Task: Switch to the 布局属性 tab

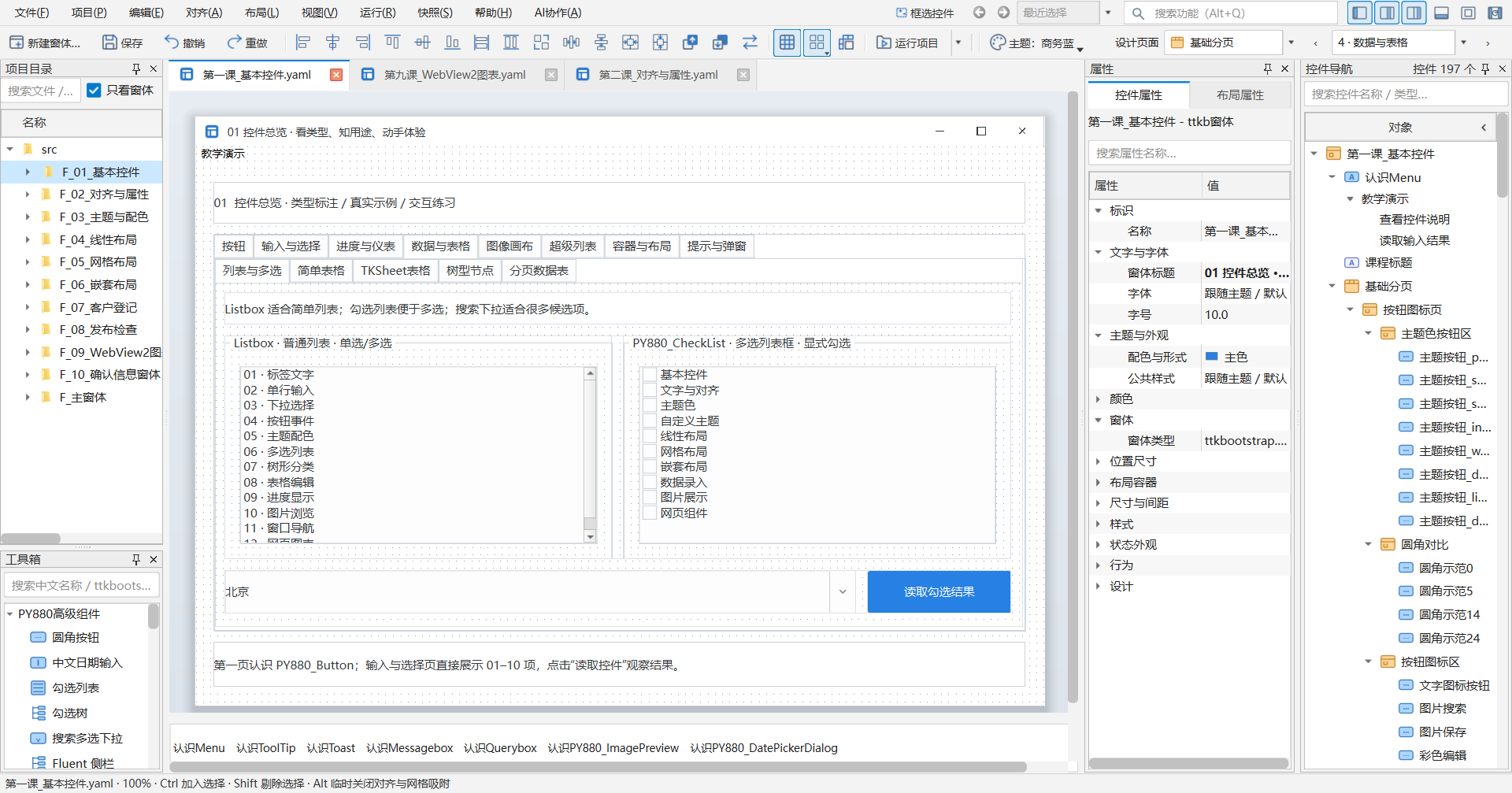Action: coord(1240,95)
